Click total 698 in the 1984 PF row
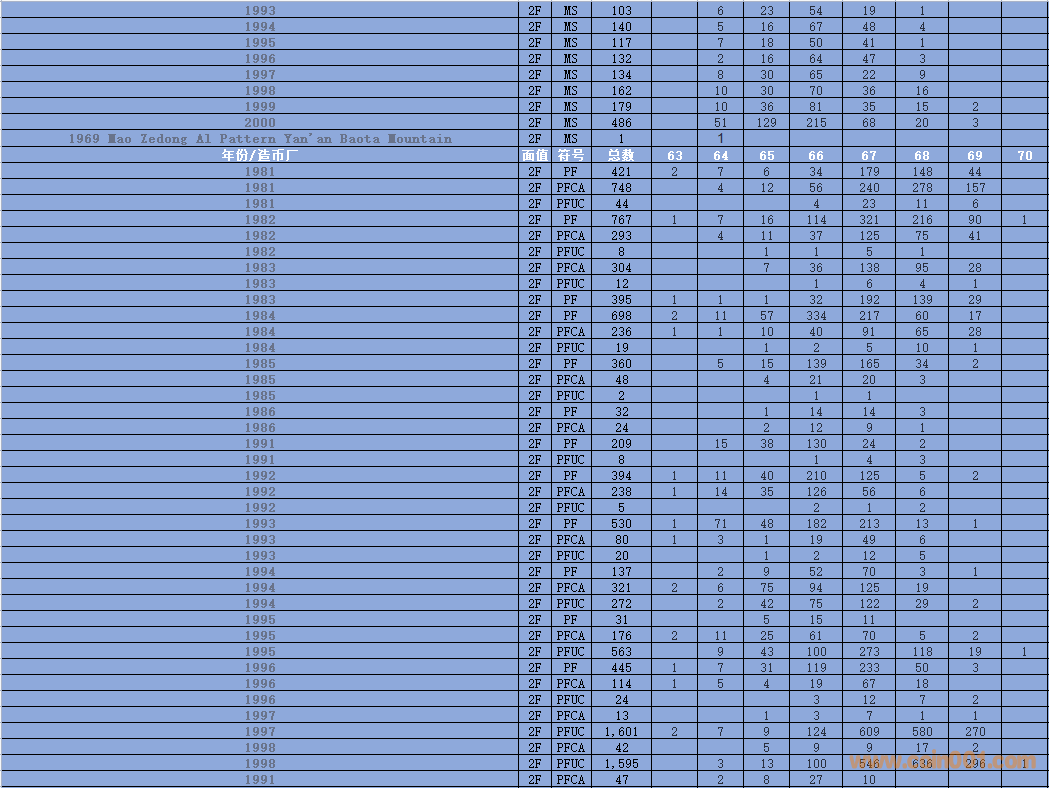 (x=621, y=316)
